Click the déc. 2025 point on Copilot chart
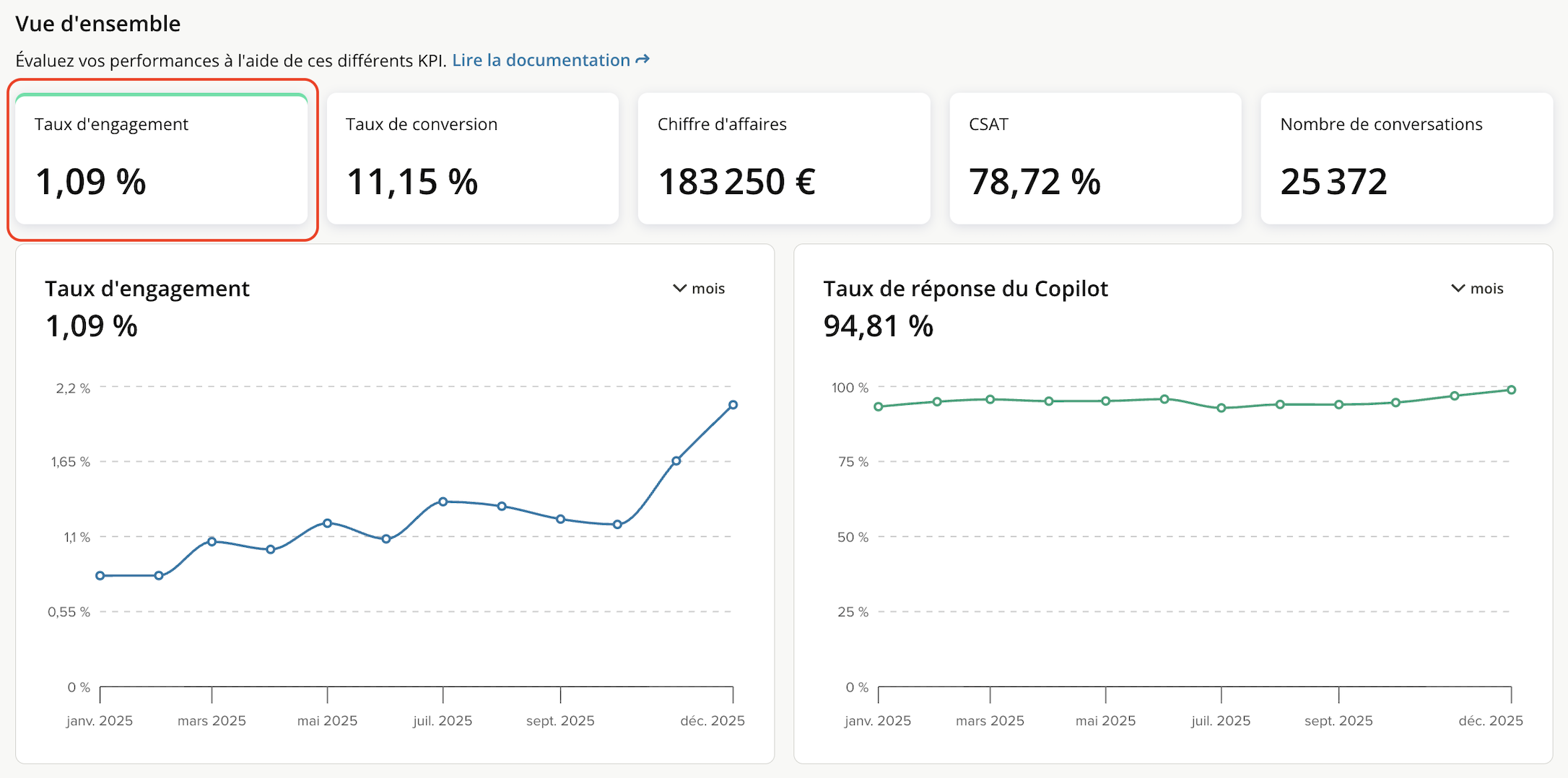 click(1511, 390)
